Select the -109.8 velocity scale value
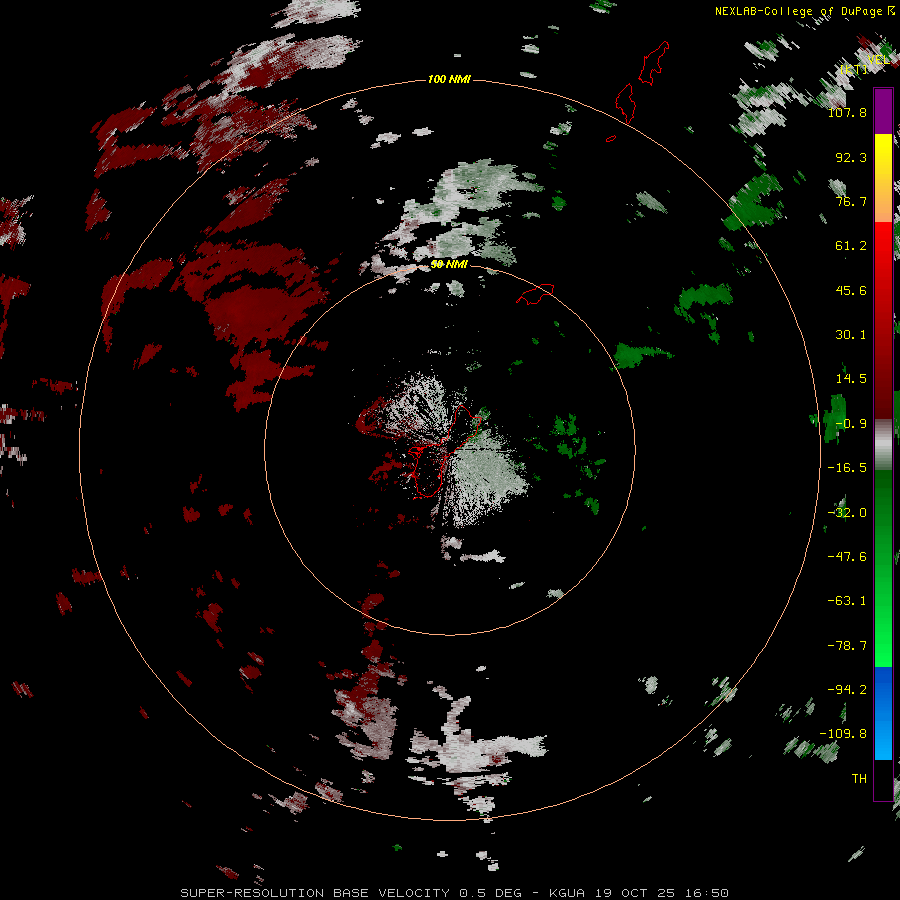 point(843,734)
